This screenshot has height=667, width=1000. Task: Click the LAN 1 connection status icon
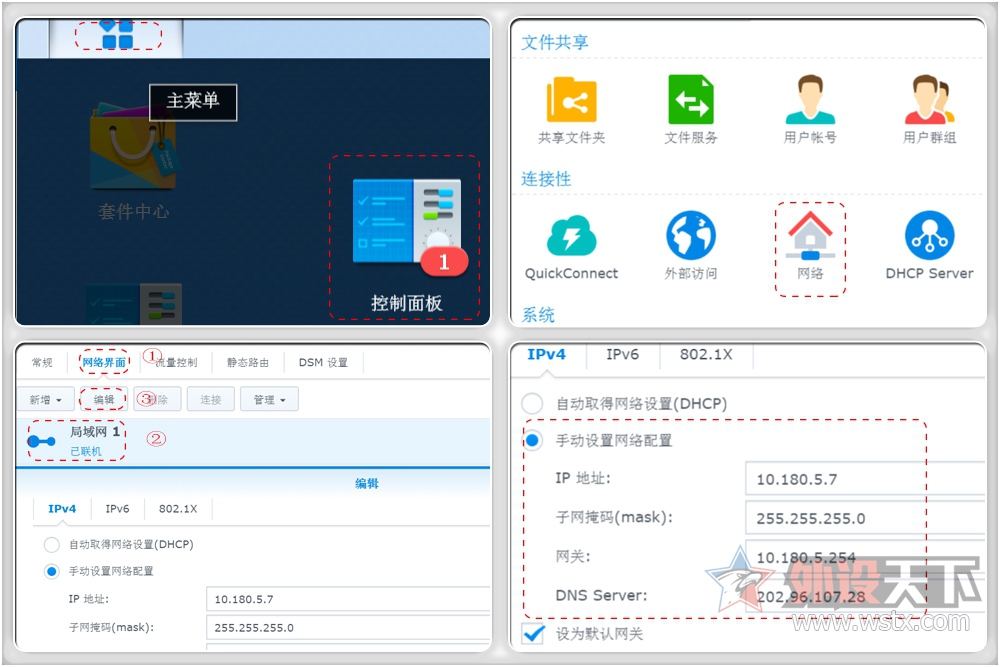pyautogui.click(x=41, y=441)
